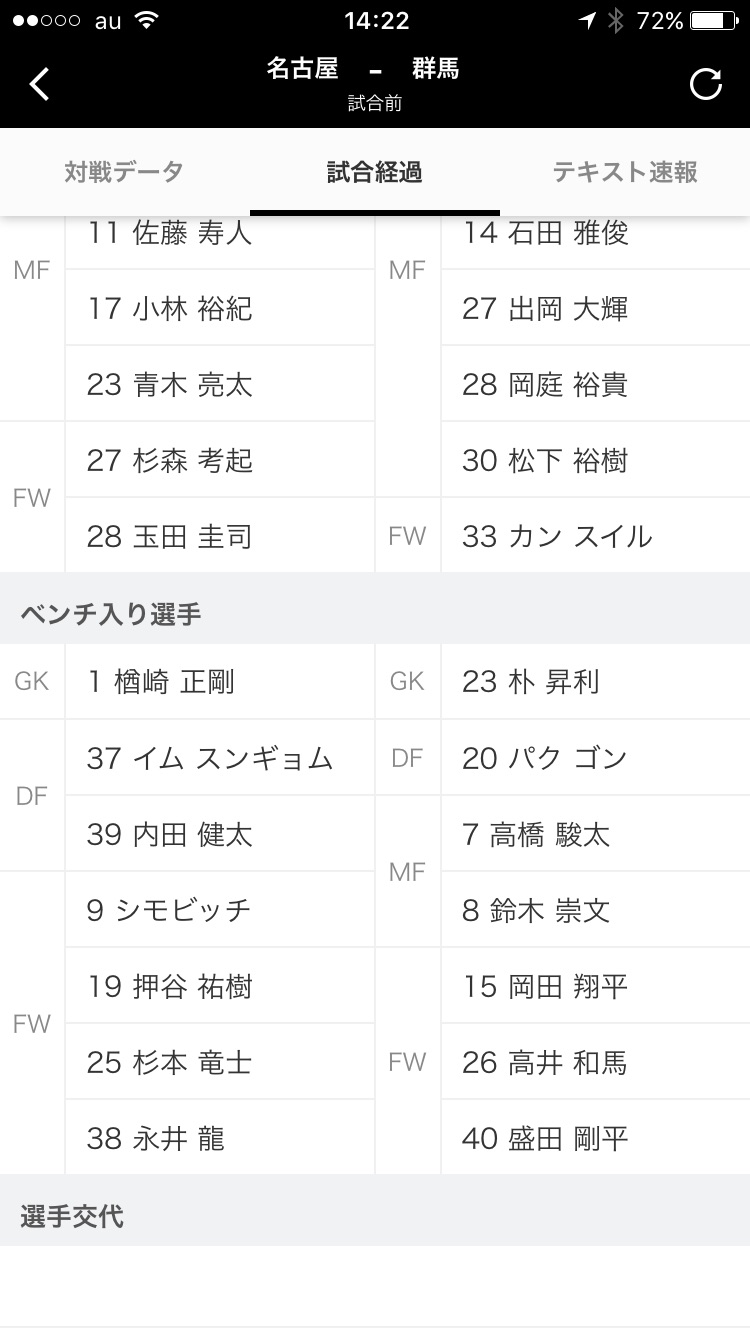Tap 33 カン スイル forward
750x1334 pixels.
[x=595, y=536]
